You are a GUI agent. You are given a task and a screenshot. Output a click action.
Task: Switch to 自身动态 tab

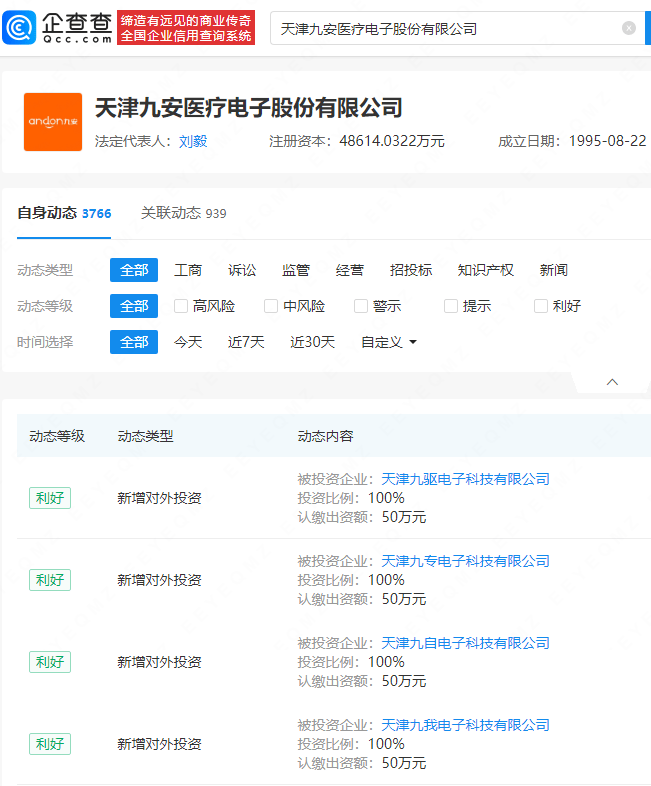tap(64, 213)
